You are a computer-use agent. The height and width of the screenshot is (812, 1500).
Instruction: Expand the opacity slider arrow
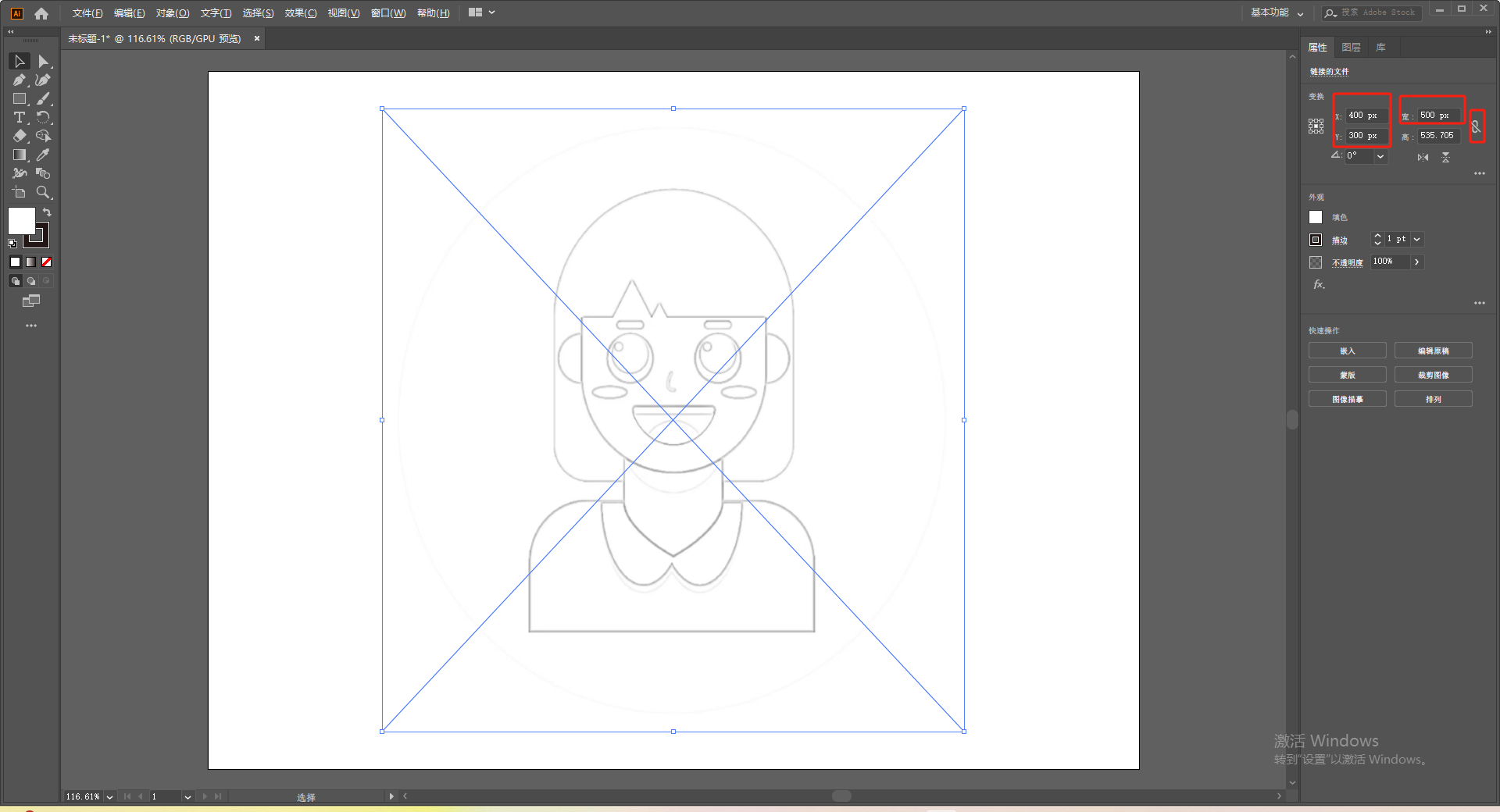point(1416,262)
